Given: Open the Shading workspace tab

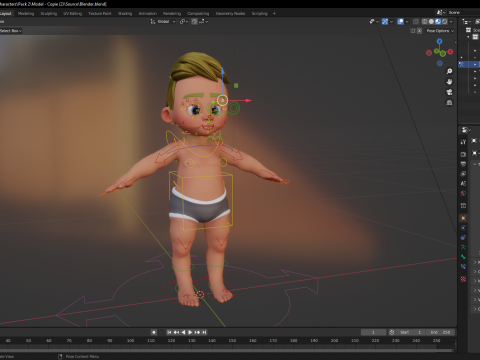Looking at the screenshot, I should (x=125, y=14).
